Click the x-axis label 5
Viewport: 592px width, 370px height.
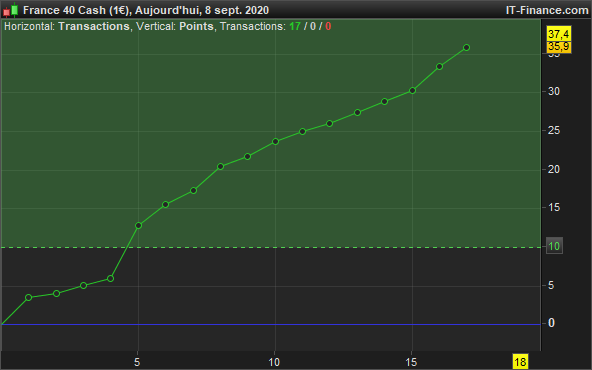[137, 362]
